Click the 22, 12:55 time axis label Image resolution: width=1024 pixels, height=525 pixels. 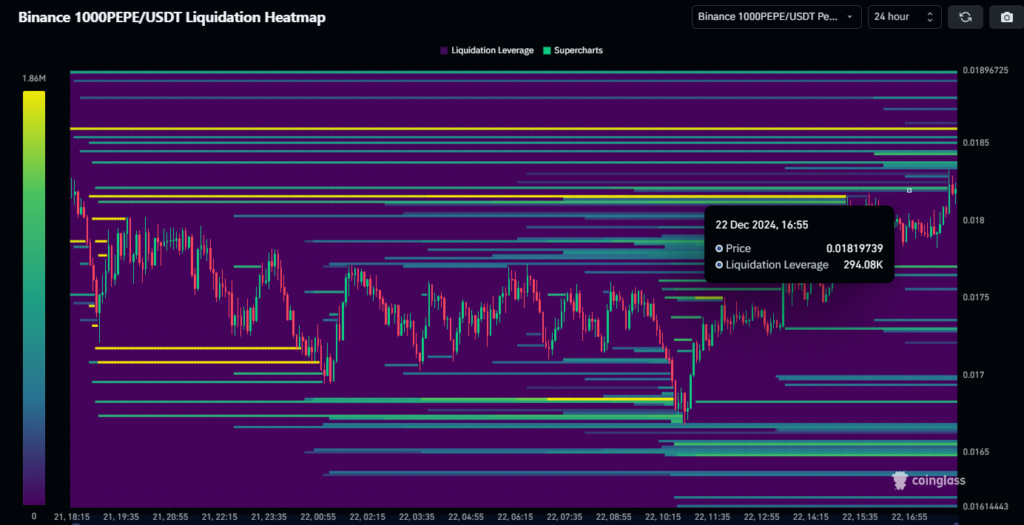pyautogui.click(x=761, y=517)
